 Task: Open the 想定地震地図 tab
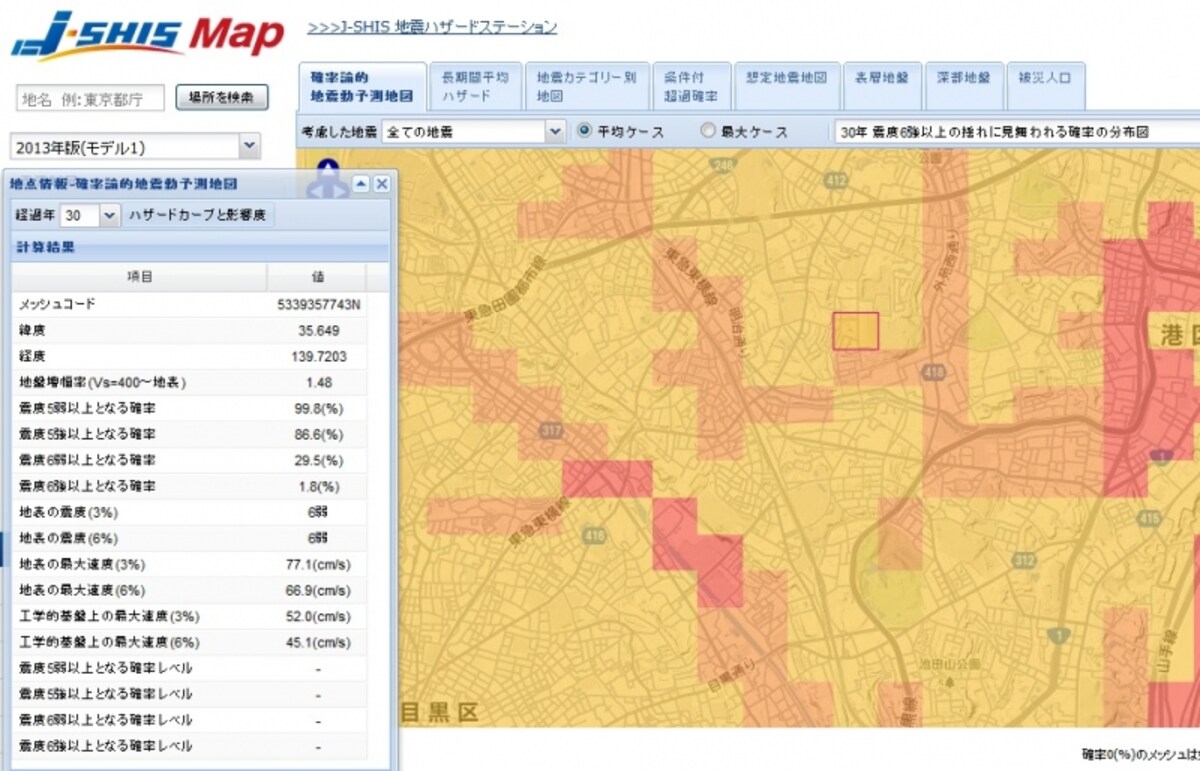pos(786,87)
